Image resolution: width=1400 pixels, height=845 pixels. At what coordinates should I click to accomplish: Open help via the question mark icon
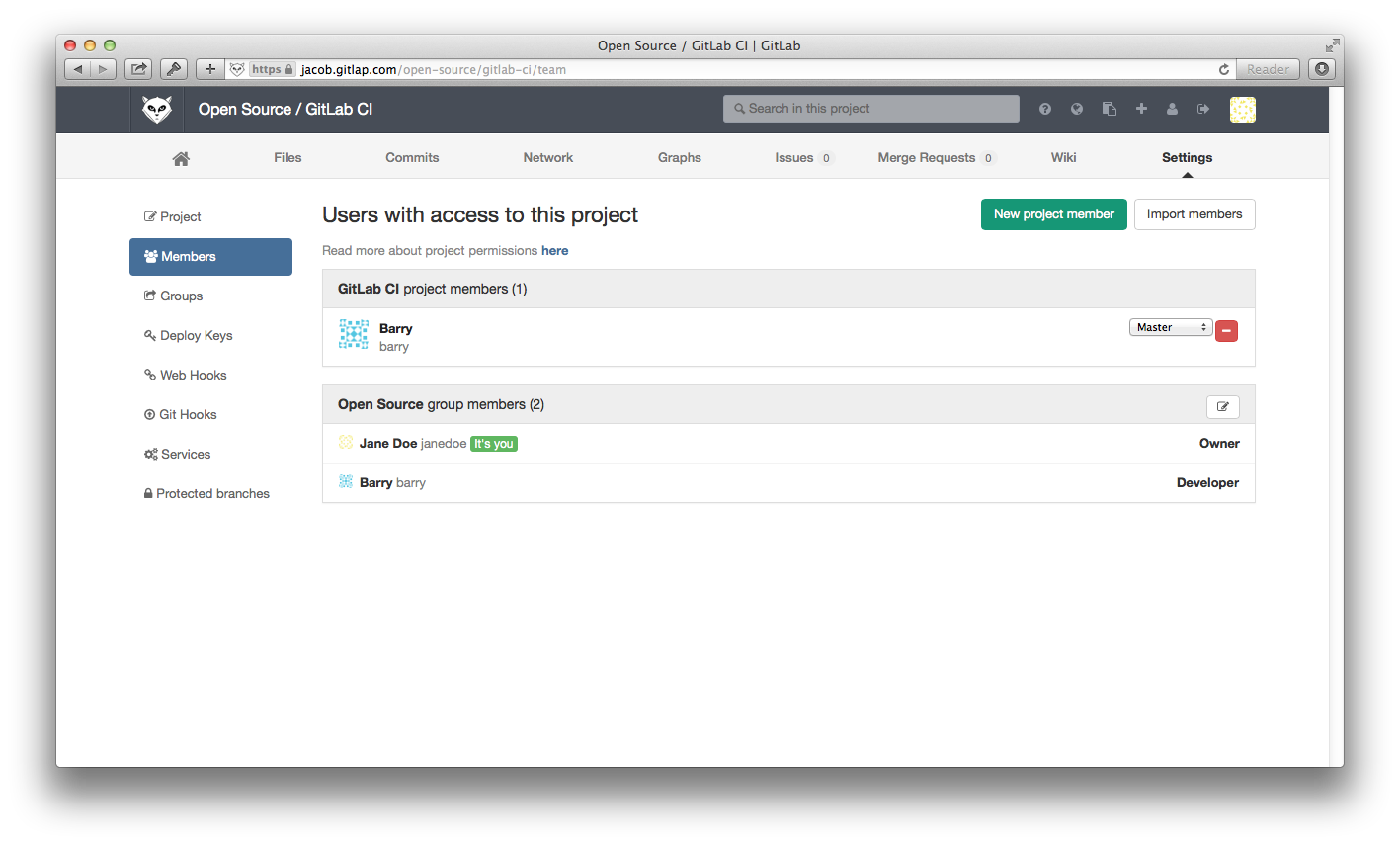(1044, 109)
